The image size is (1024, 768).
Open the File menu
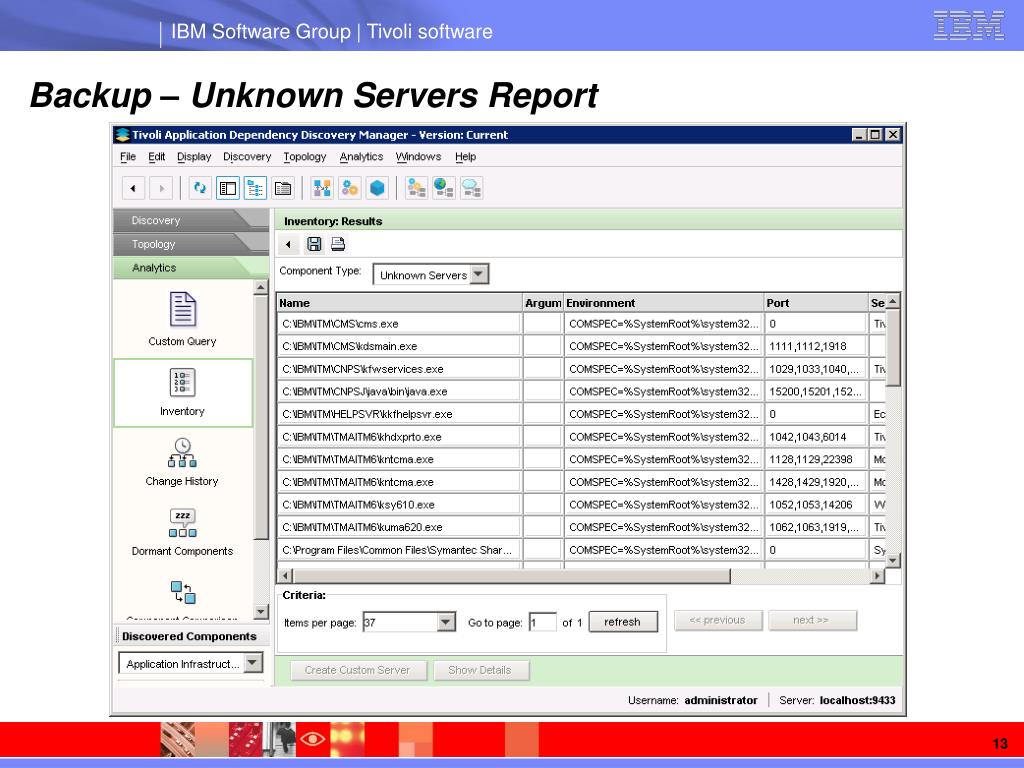point(128,157)
